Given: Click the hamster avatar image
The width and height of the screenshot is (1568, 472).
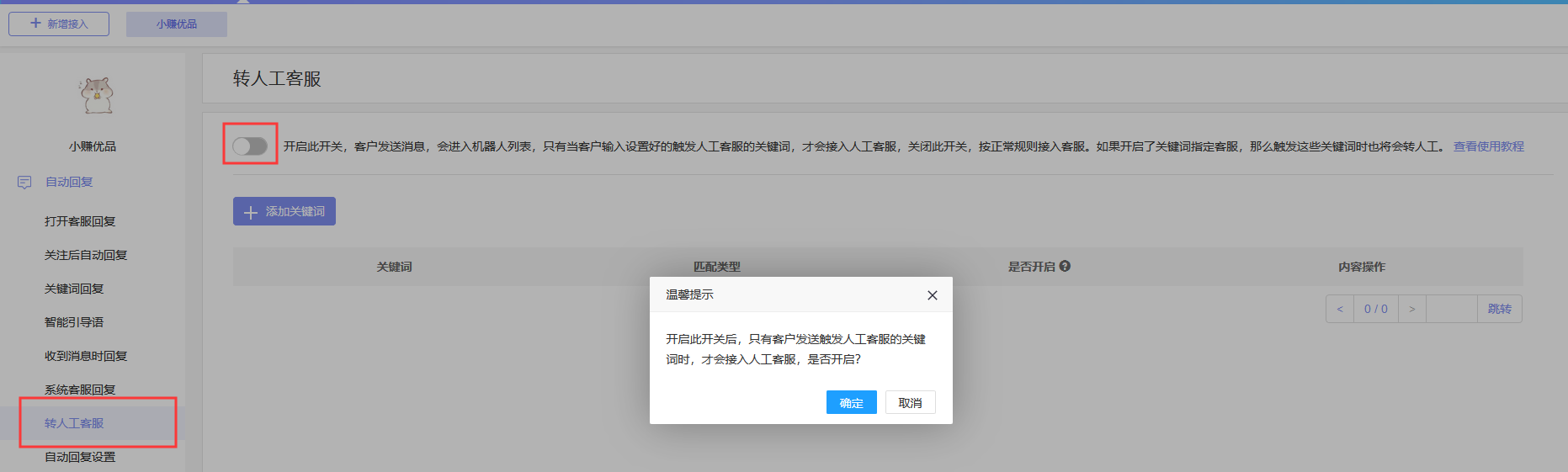Looking at the screenshot, I should pos(96,95).
